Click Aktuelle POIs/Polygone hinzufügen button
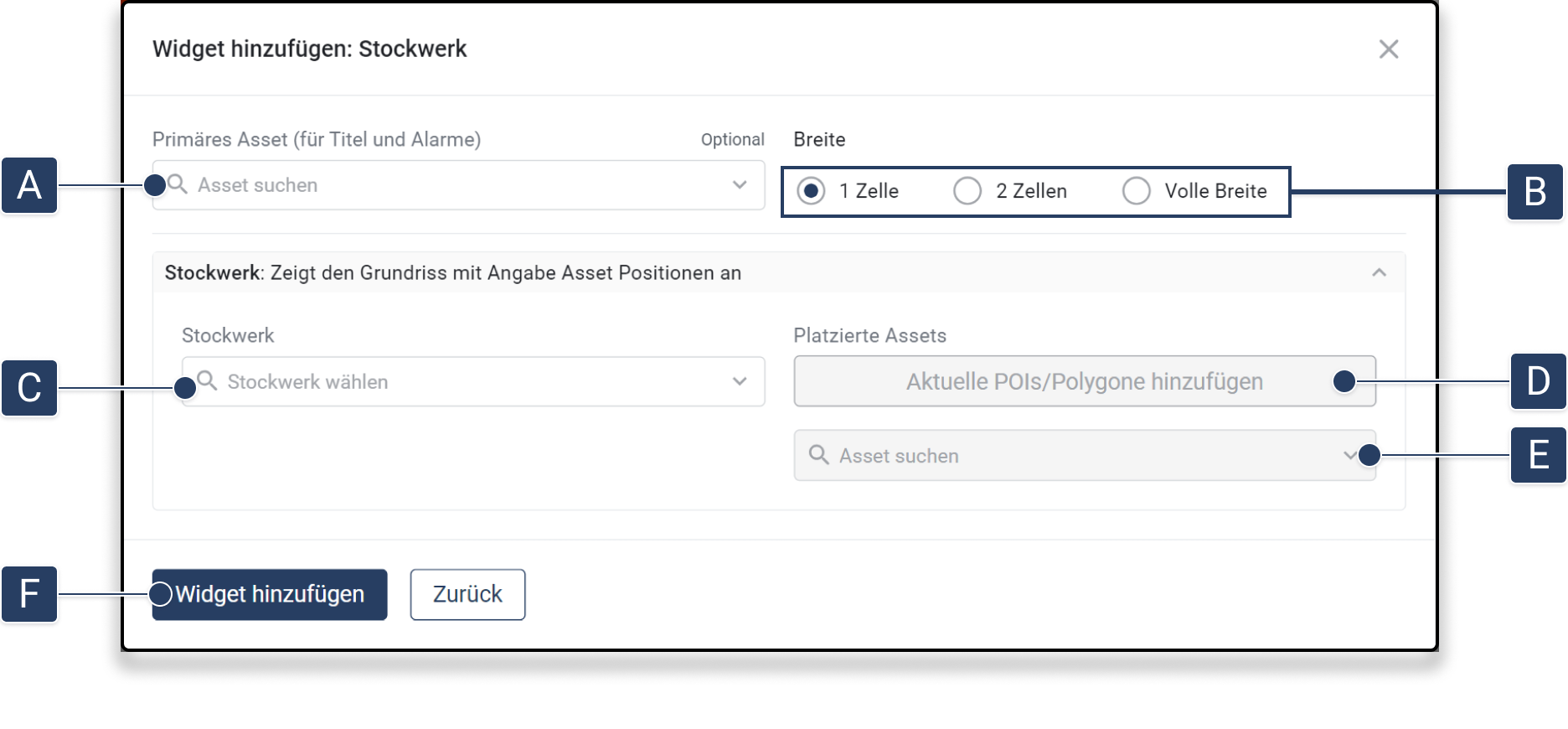The width and height of the screenshot is (1568, 729). 1084,382
